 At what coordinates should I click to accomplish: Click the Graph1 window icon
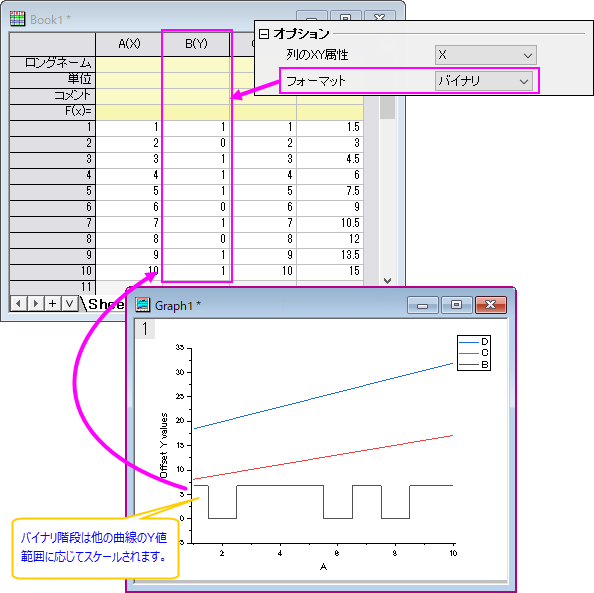[x=143, y=305]
